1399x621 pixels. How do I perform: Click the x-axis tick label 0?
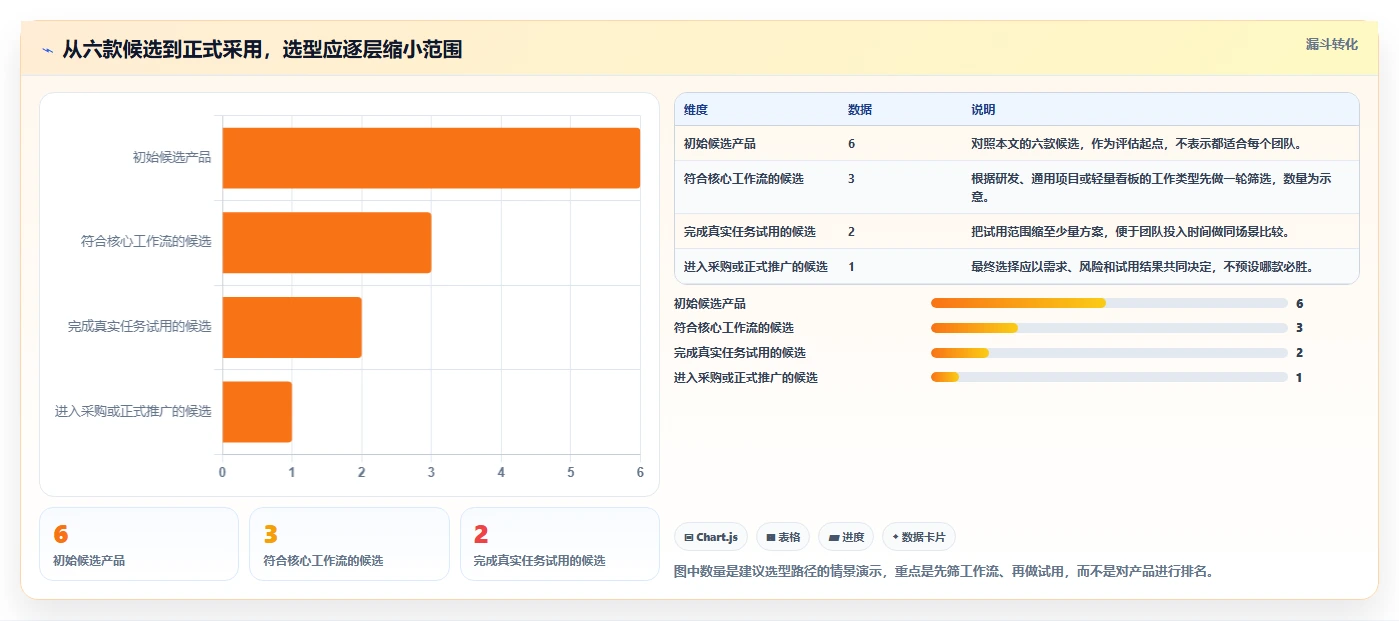[x=222, y=472]
